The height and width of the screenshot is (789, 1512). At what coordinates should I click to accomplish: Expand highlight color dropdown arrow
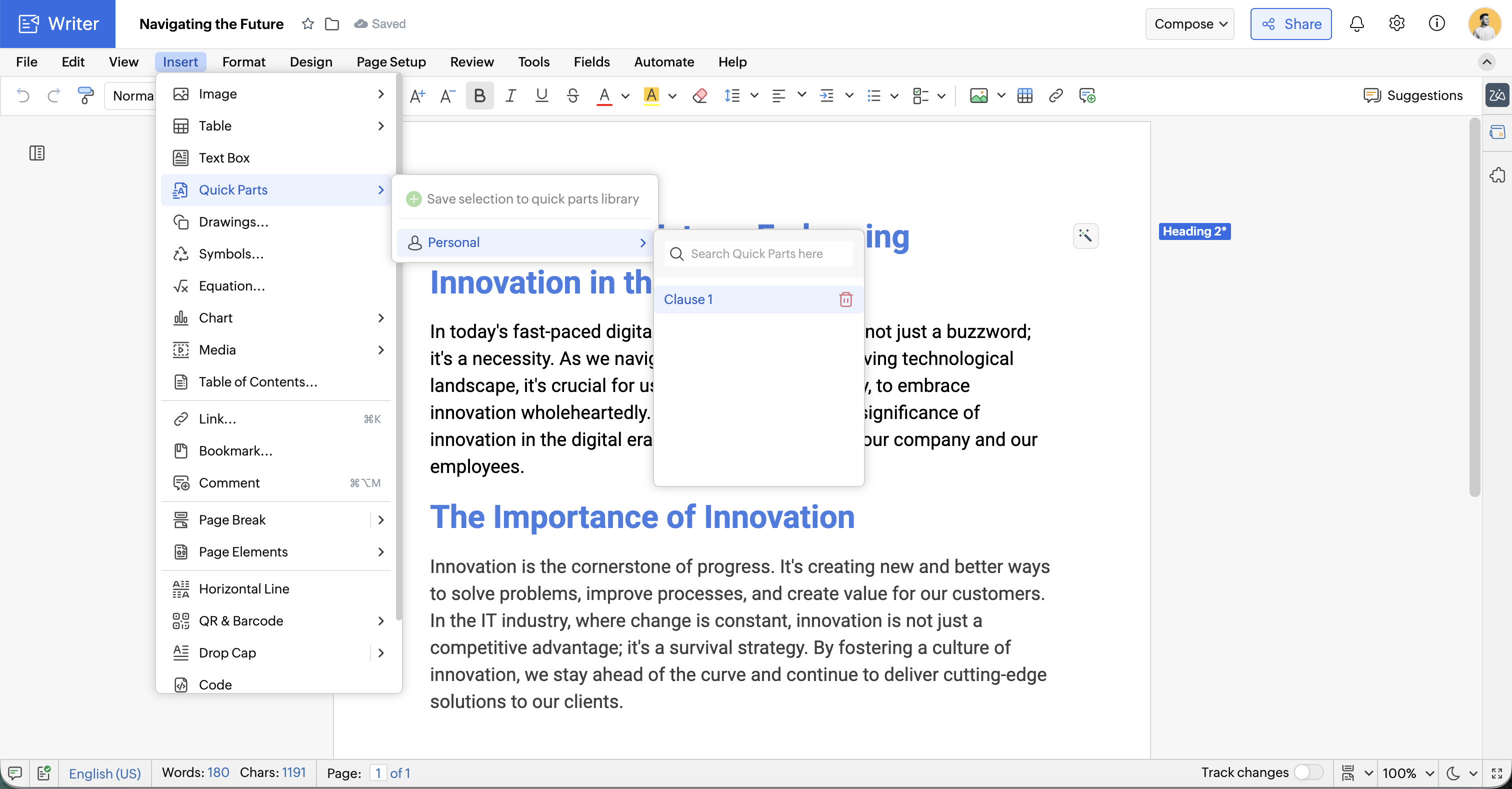[672, 95]
